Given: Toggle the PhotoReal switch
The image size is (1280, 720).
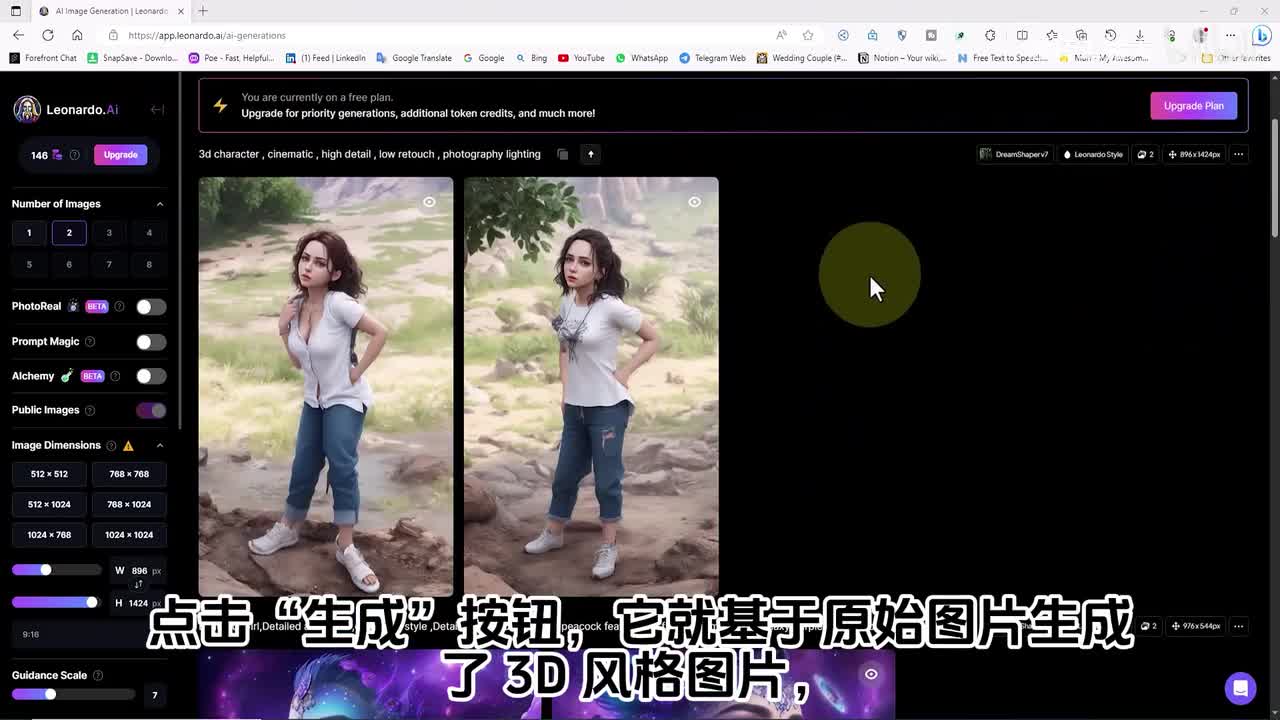Looking at the screenshot, I should click(x=151, y=307).
